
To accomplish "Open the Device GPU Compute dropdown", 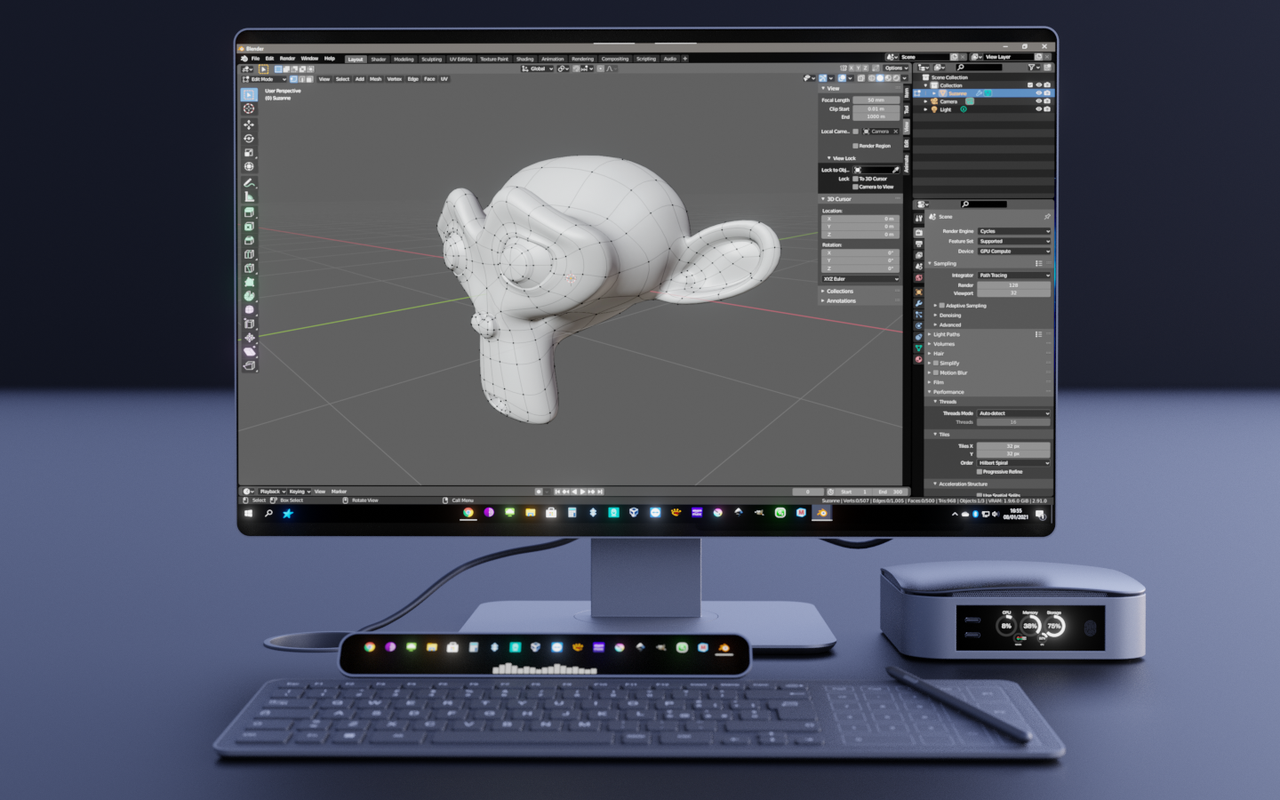I will [x=1014, y=251].
